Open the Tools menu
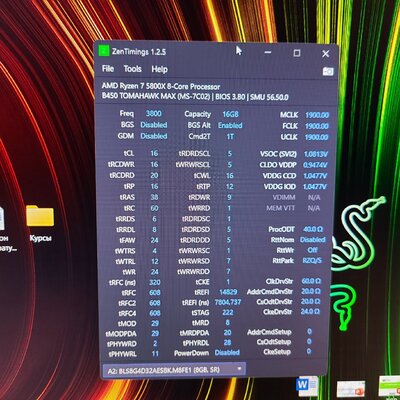The height and width of the screenshot is (400, 400). coord(133,69)
